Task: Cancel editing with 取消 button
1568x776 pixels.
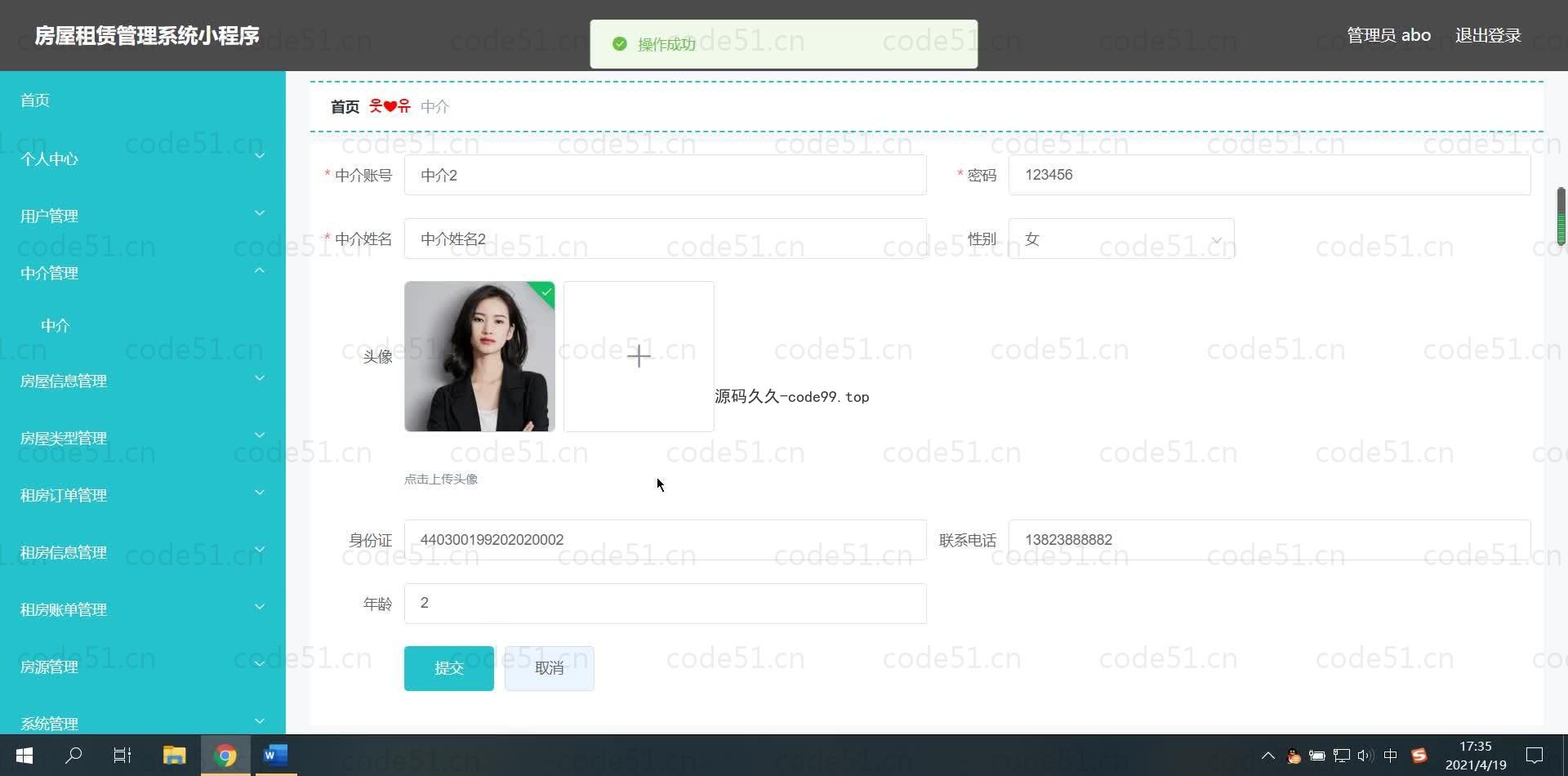Action: click(549, 668)
